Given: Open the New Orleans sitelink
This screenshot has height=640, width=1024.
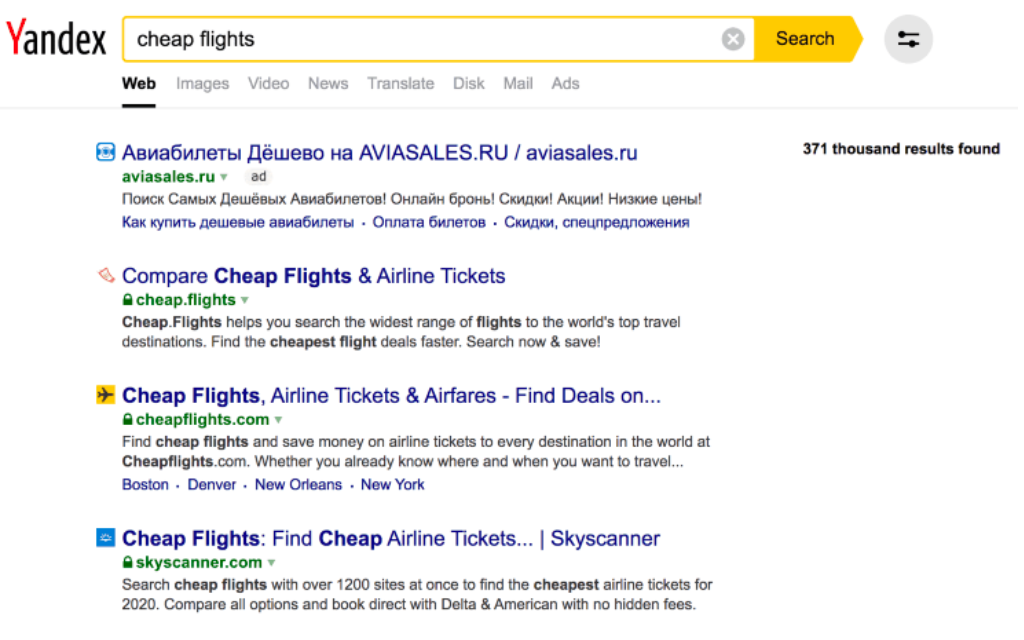Looking at the screenshot, I should tap(298, 485).
